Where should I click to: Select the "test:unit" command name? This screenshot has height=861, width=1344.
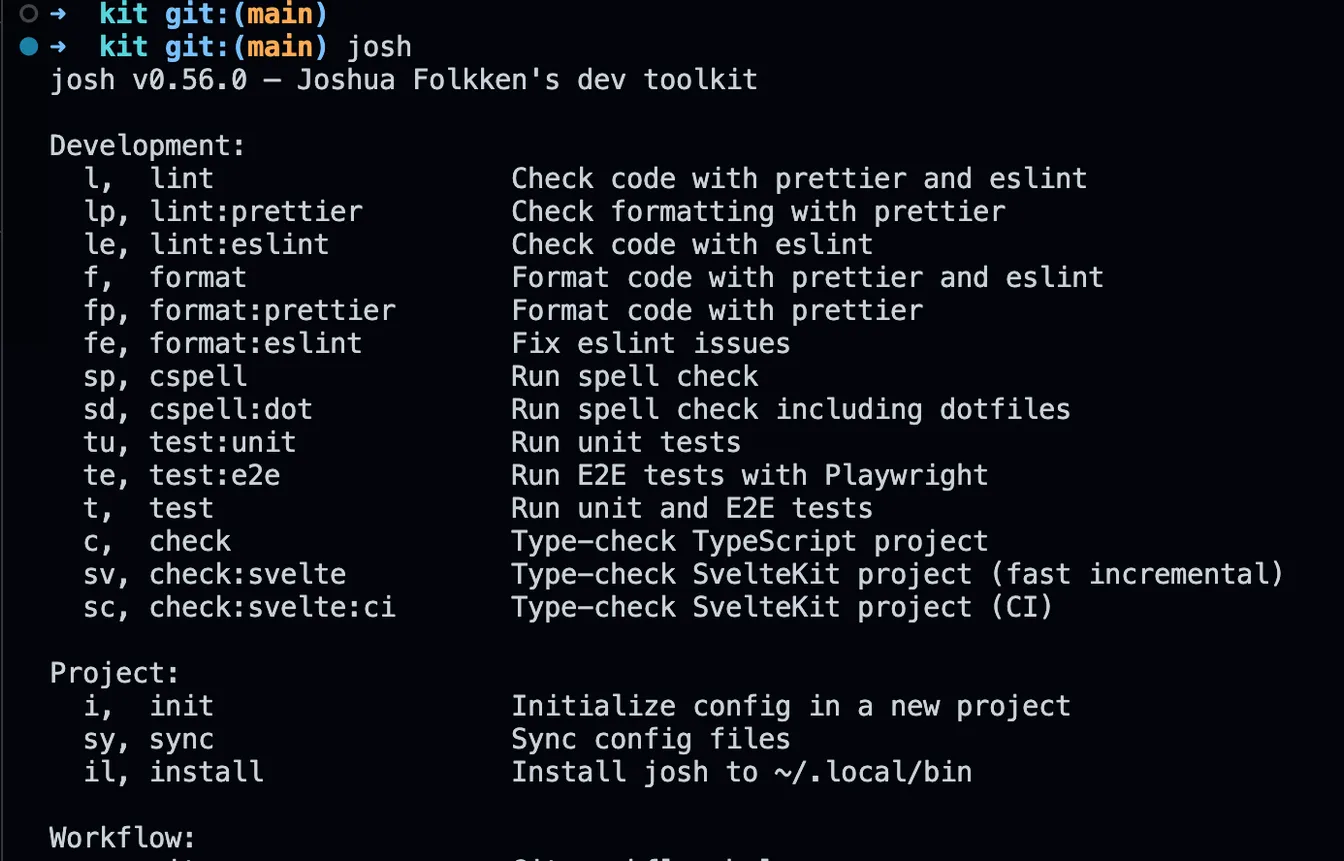click(x=223, y=443)
